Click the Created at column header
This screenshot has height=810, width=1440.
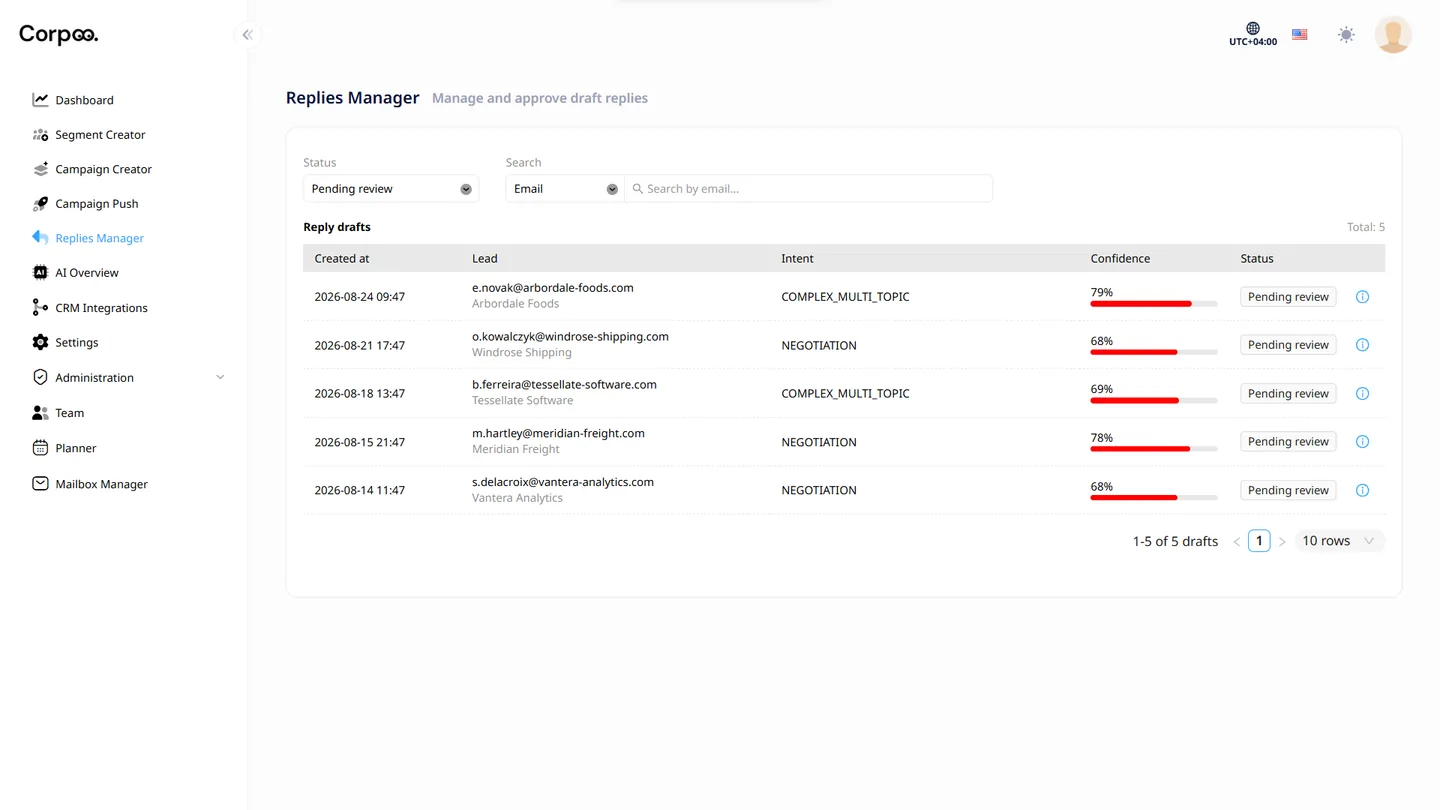(342, 258)
